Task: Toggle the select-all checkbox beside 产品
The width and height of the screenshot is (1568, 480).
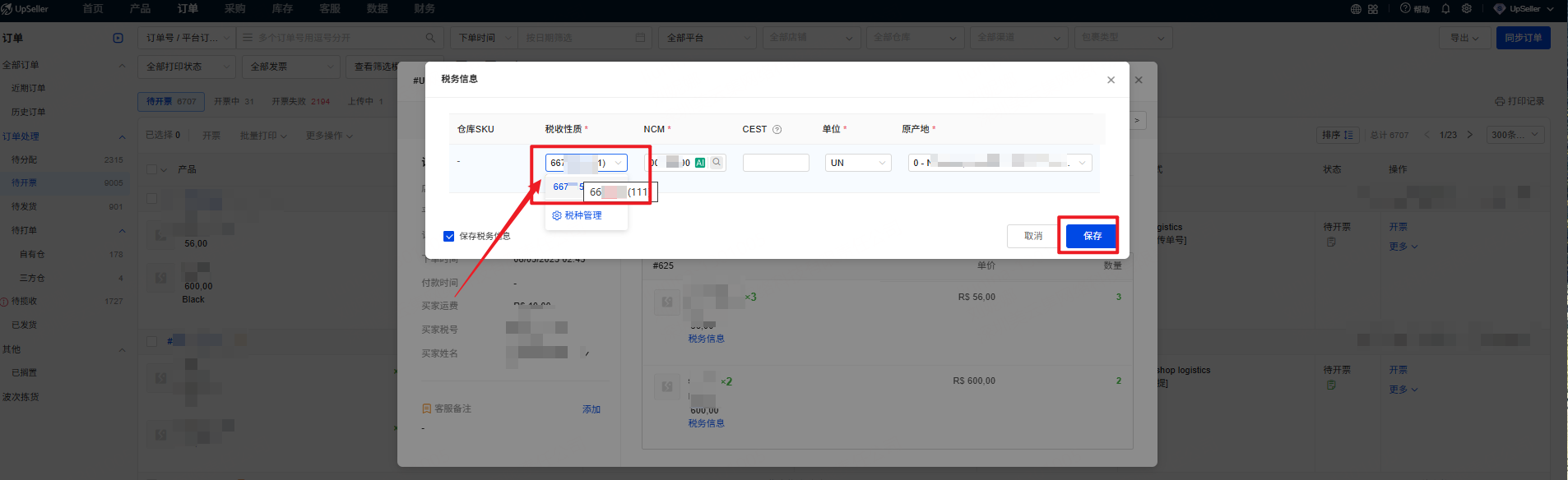Action: coord(151,169)
